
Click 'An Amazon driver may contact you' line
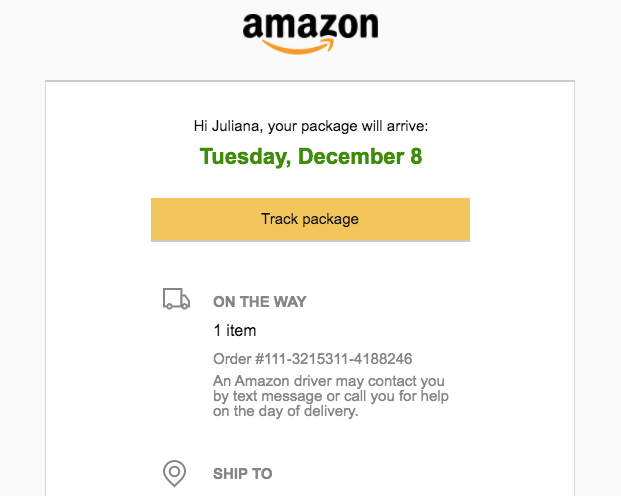[329, 381]
